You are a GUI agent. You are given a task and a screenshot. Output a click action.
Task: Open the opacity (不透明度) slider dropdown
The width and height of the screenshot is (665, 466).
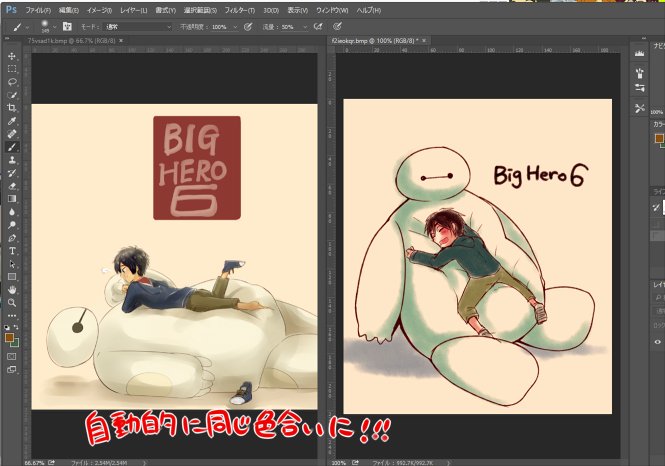(235, 27)
